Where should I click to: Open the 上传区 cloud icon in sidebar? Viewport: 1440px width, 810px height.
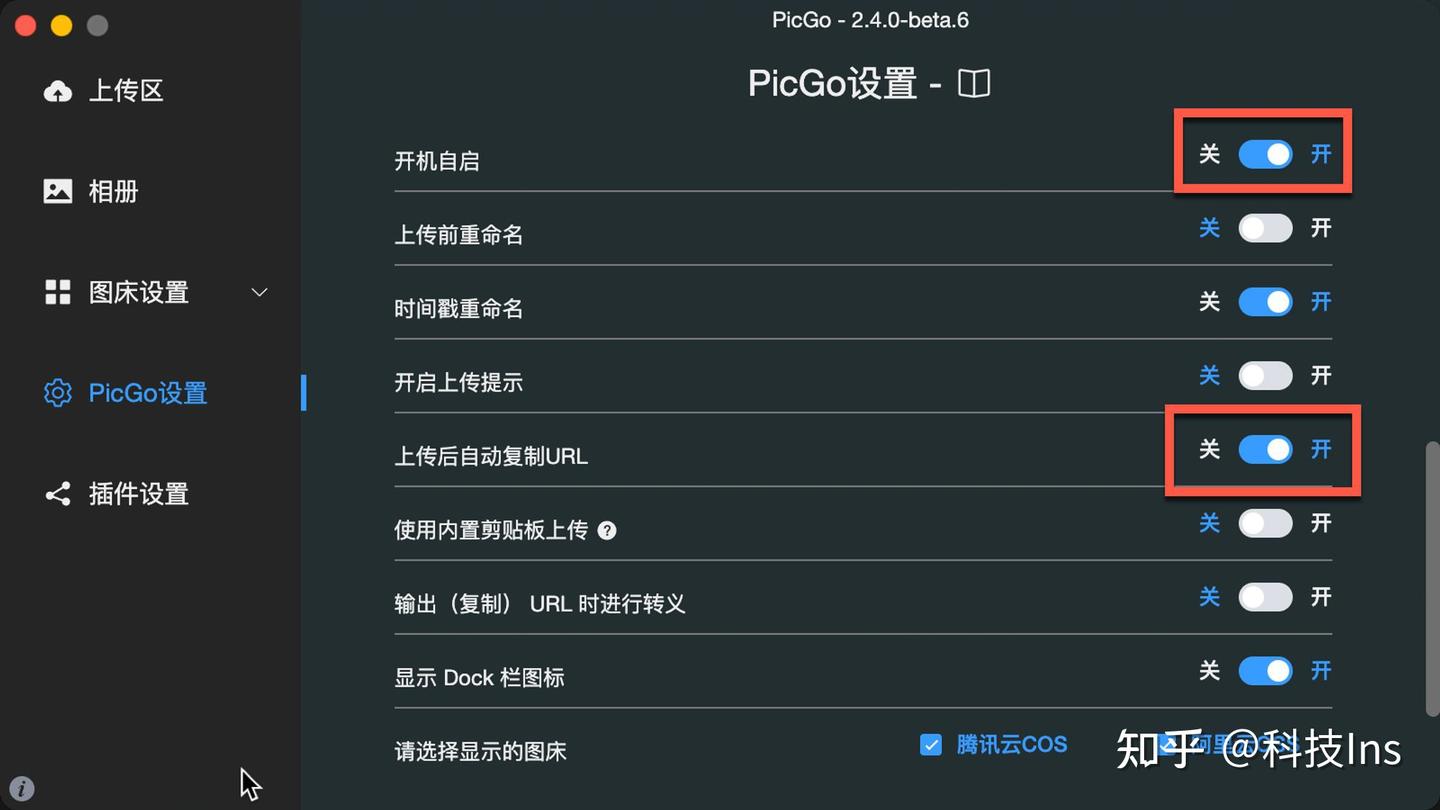57,90
